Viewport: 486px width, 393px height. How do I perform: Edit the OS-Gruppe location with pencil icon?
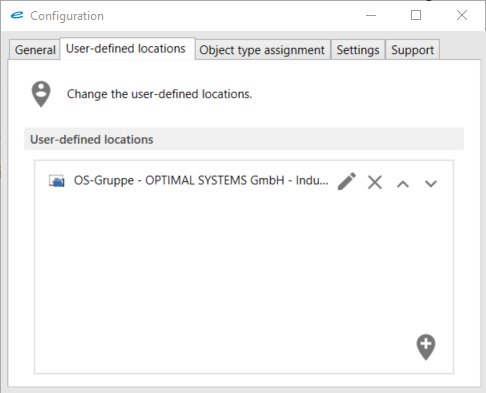click(347, 181)
